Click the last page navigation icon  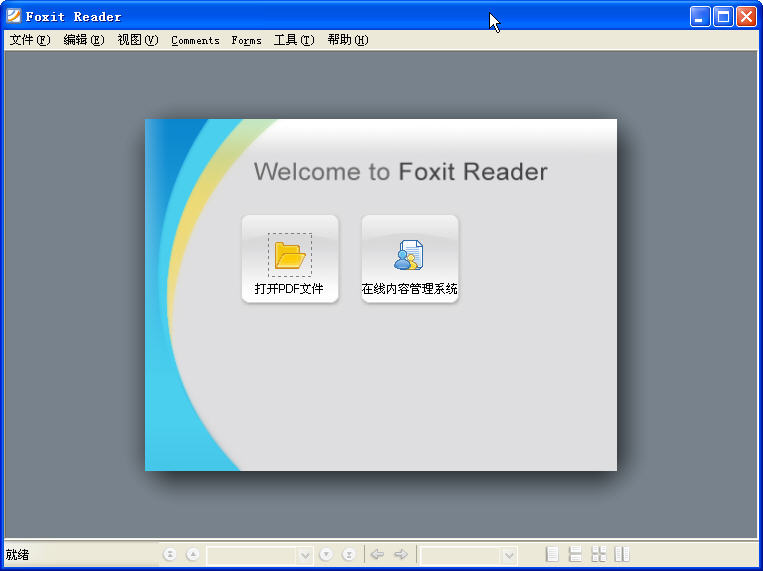tap(349, 554)
